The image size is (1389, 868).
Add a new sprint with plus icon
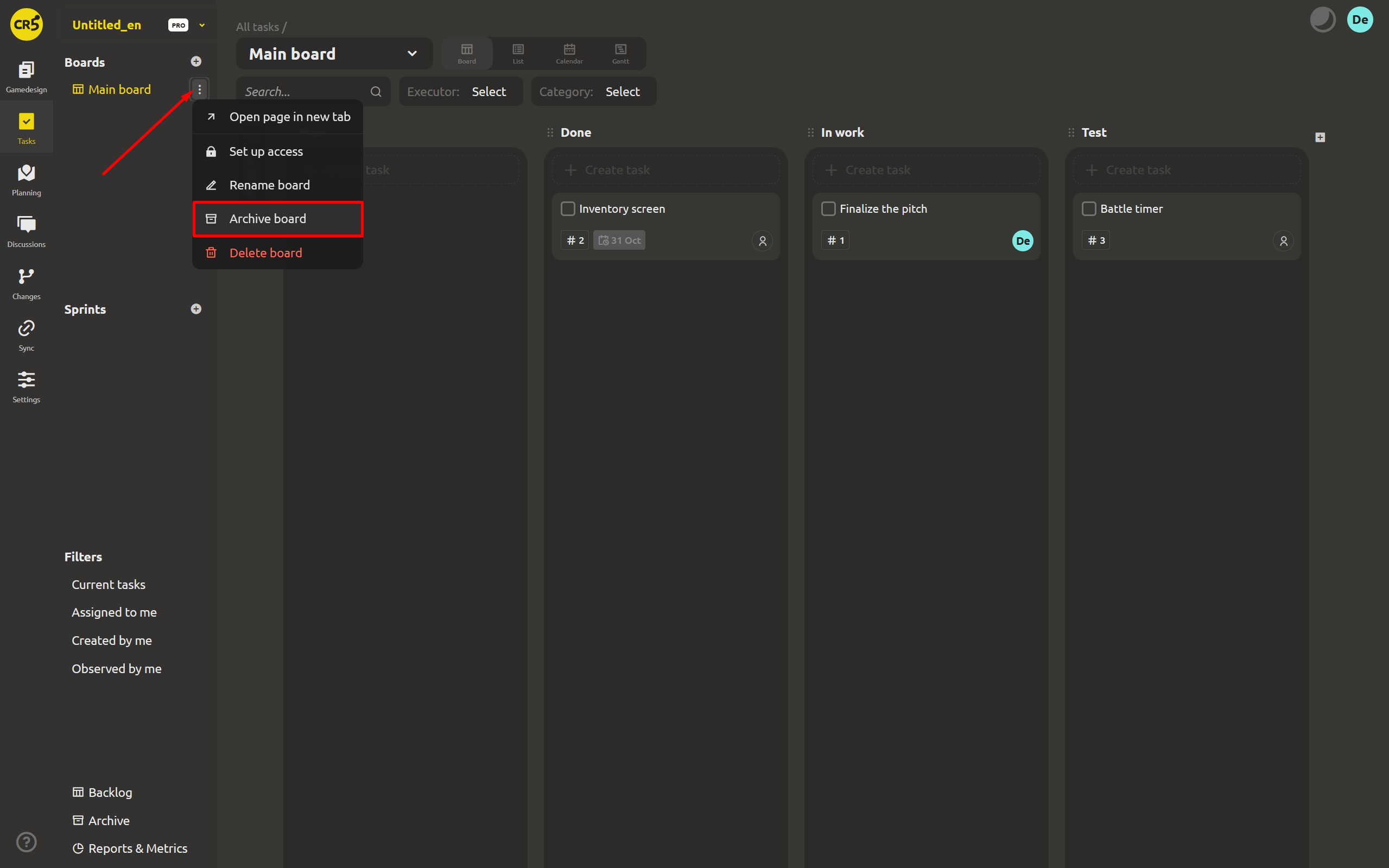pos(196,309)
